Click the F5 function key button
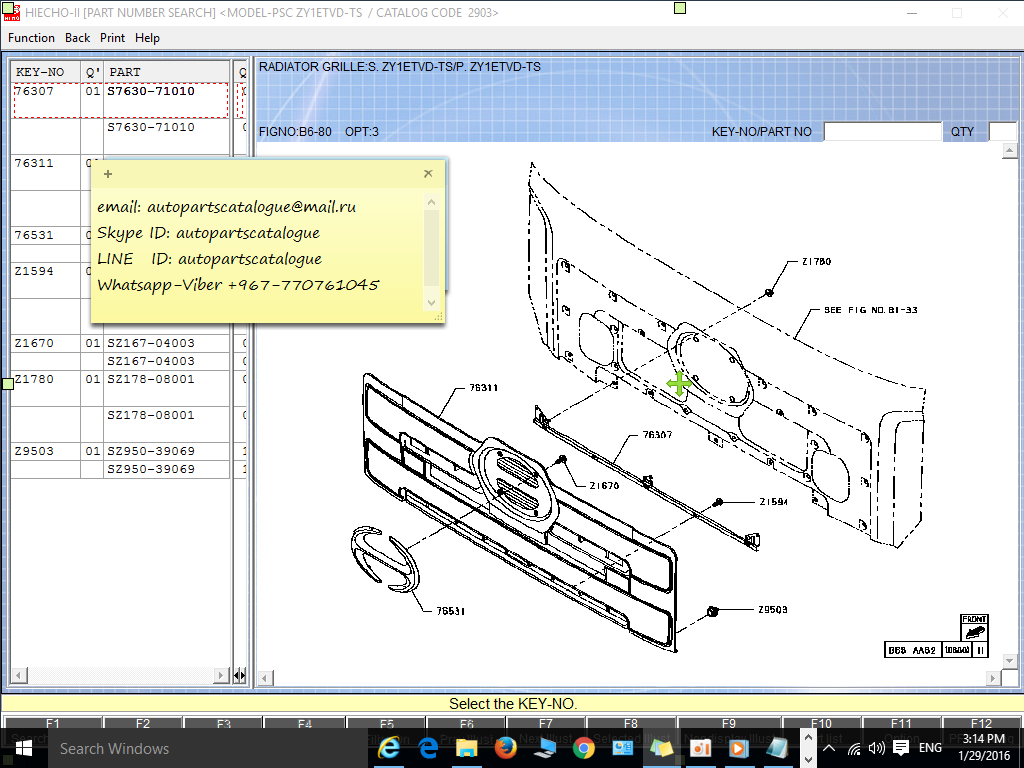Image resolution: width=1024 pixels, height=768 pixels. 387,724
